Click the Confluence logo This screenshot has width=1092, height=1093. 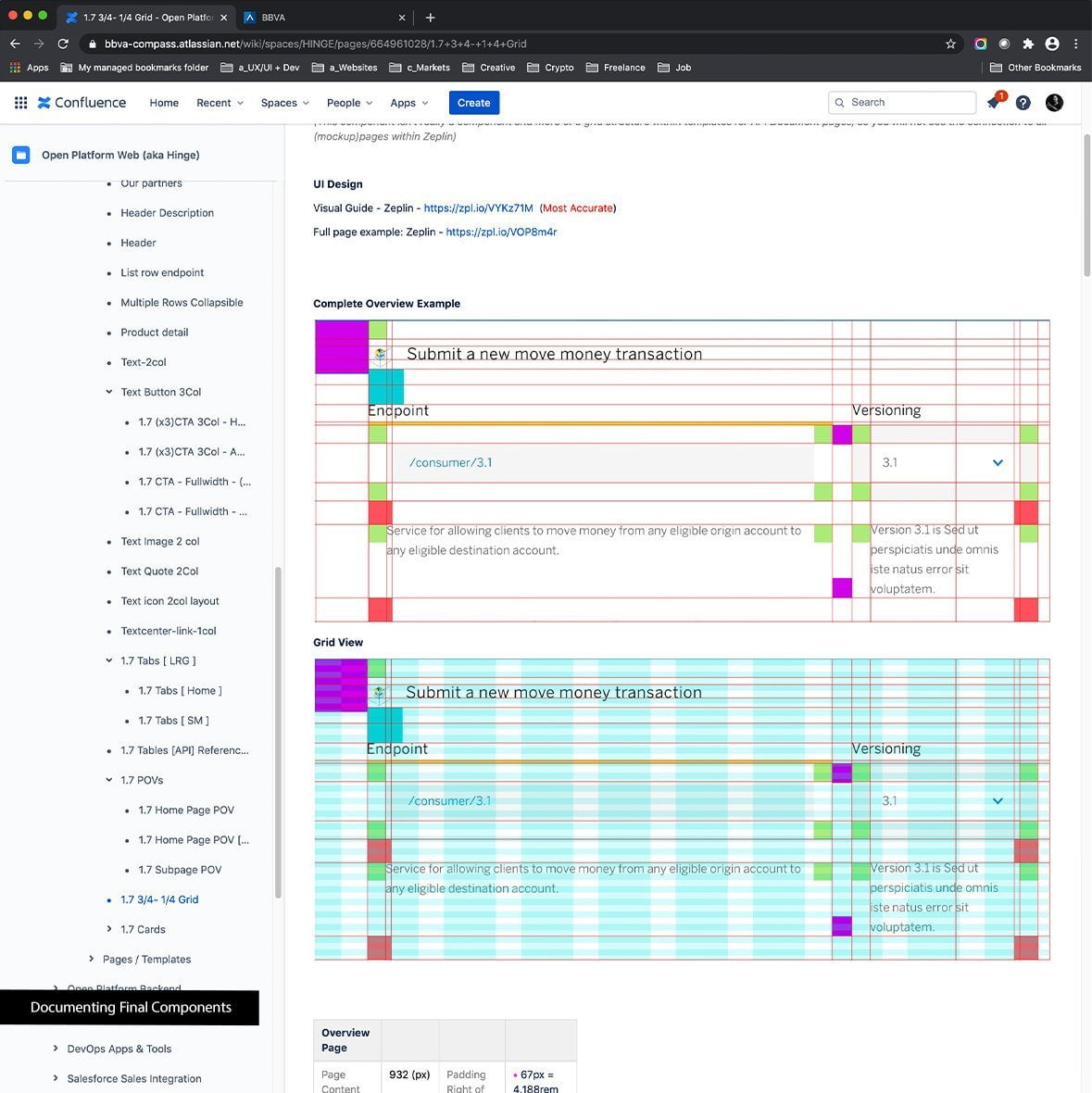click(82, 103)
